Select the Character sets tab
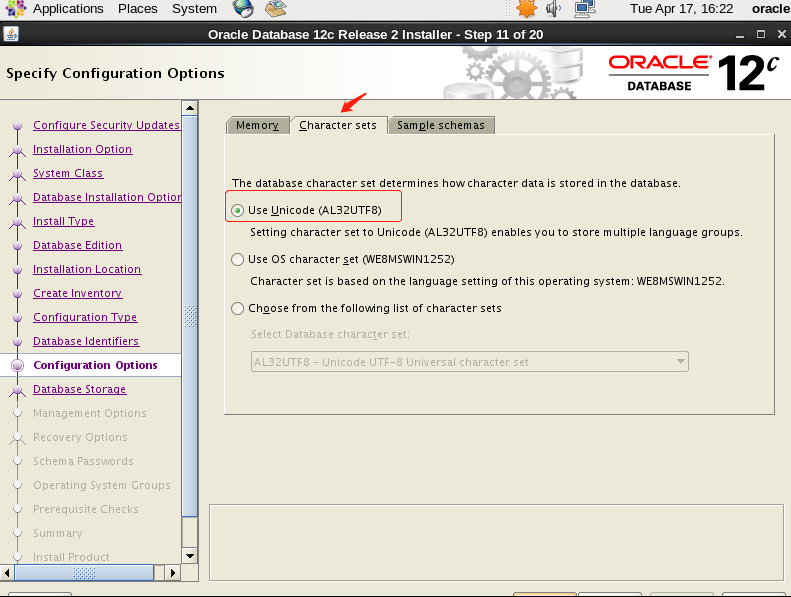Image resolution: width=791 pixels, height=597 pixels. point(338,125)
